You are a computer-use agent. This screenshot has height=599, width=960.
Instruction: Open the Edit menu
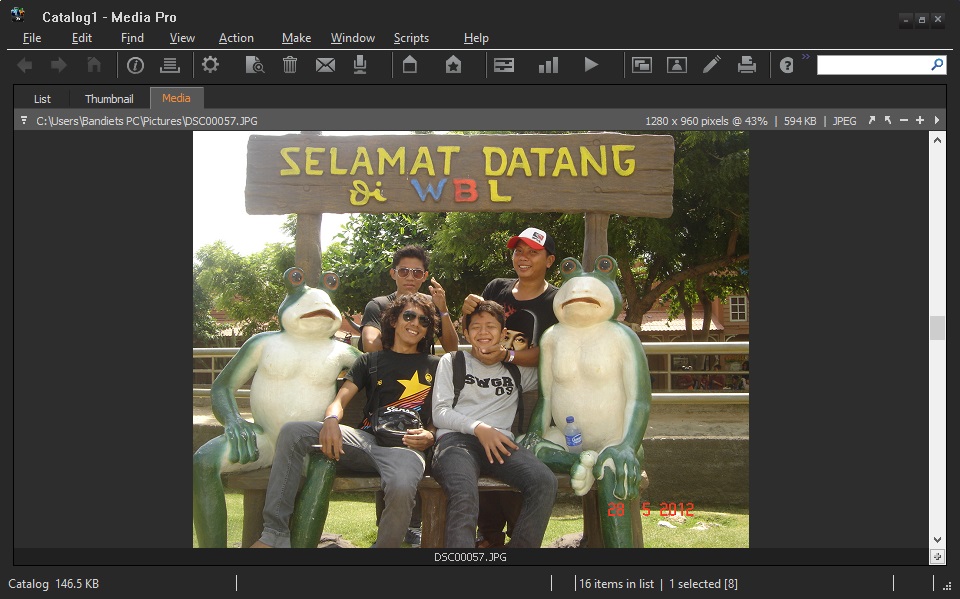[81, 38]
